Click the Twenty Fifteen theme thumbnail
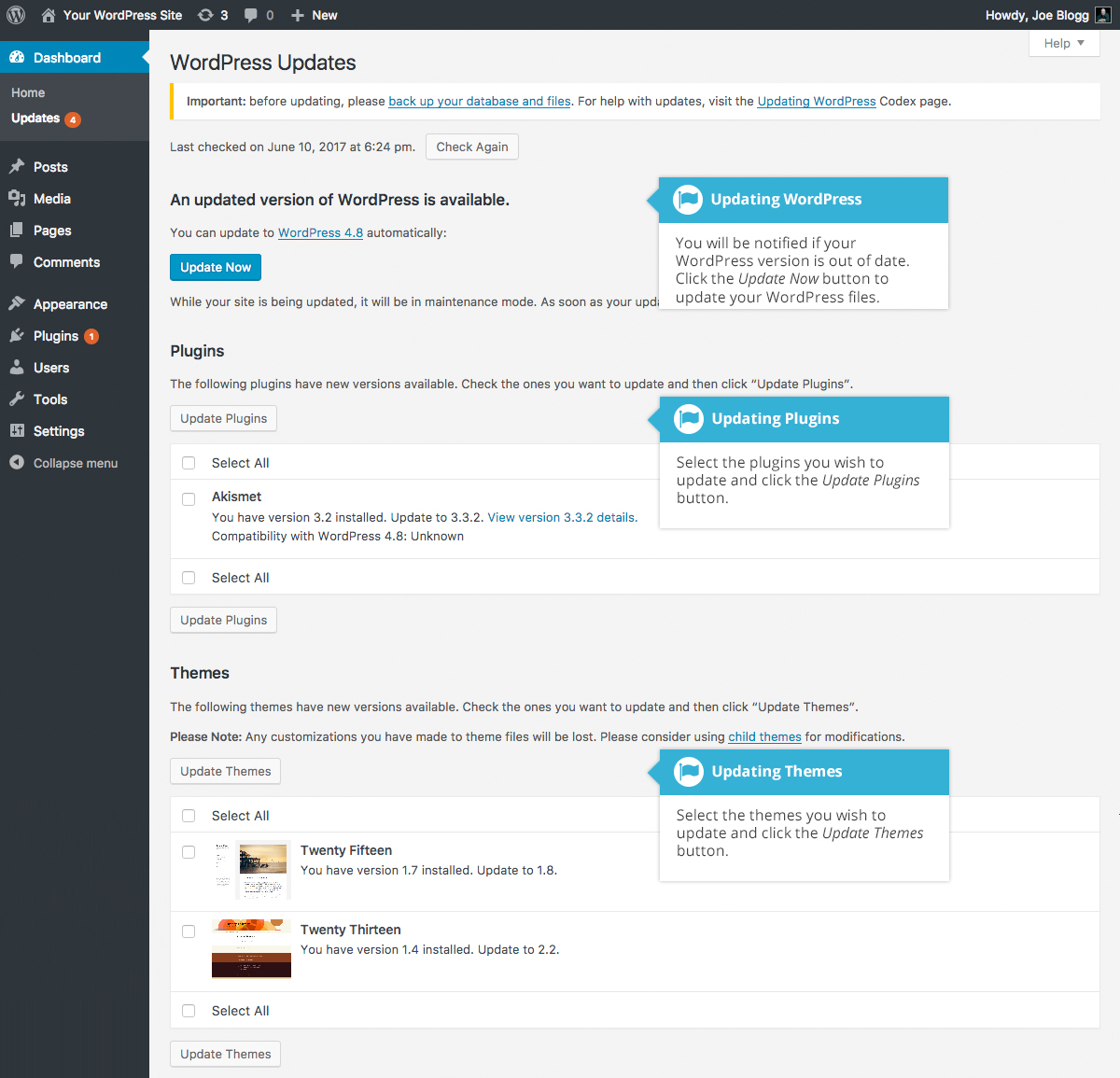1120x1078 pixels. [x=252, y=870]
